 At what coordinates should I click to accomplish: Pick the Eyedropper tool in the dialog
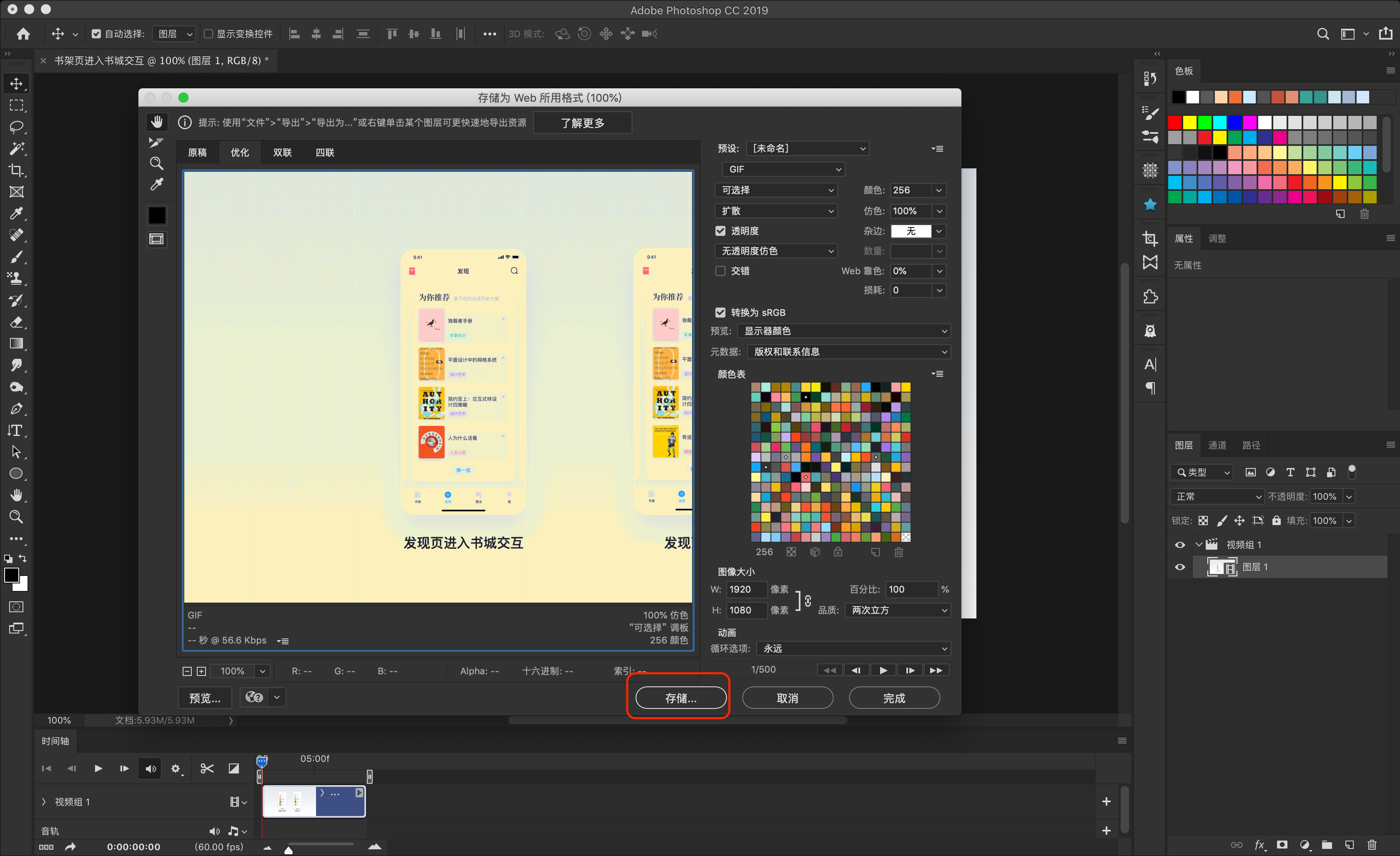[x=156, y=185]
